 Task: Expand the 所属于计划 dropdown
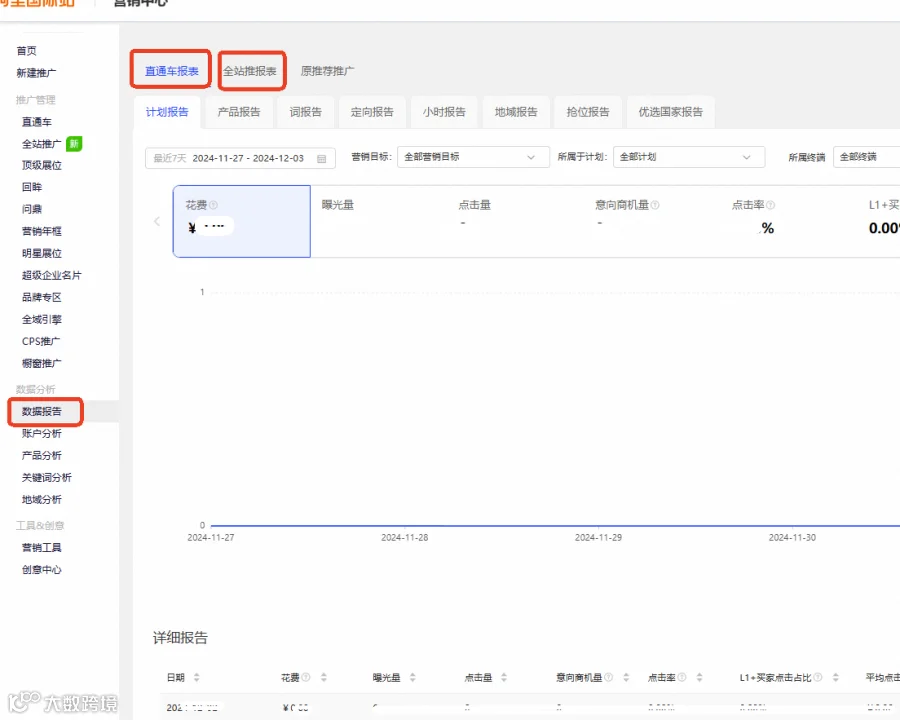coord(689,157)
